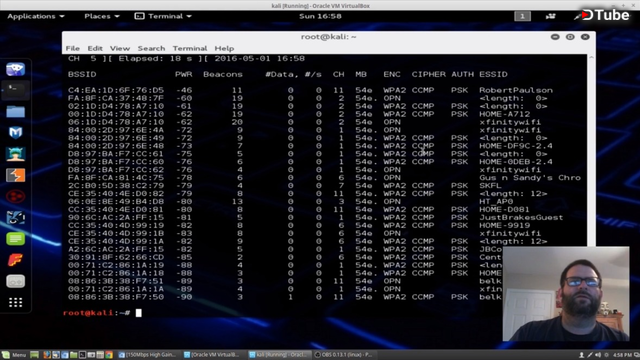Click the show desktop icon beside Menu
640x360 pixels.
(34, 355)
